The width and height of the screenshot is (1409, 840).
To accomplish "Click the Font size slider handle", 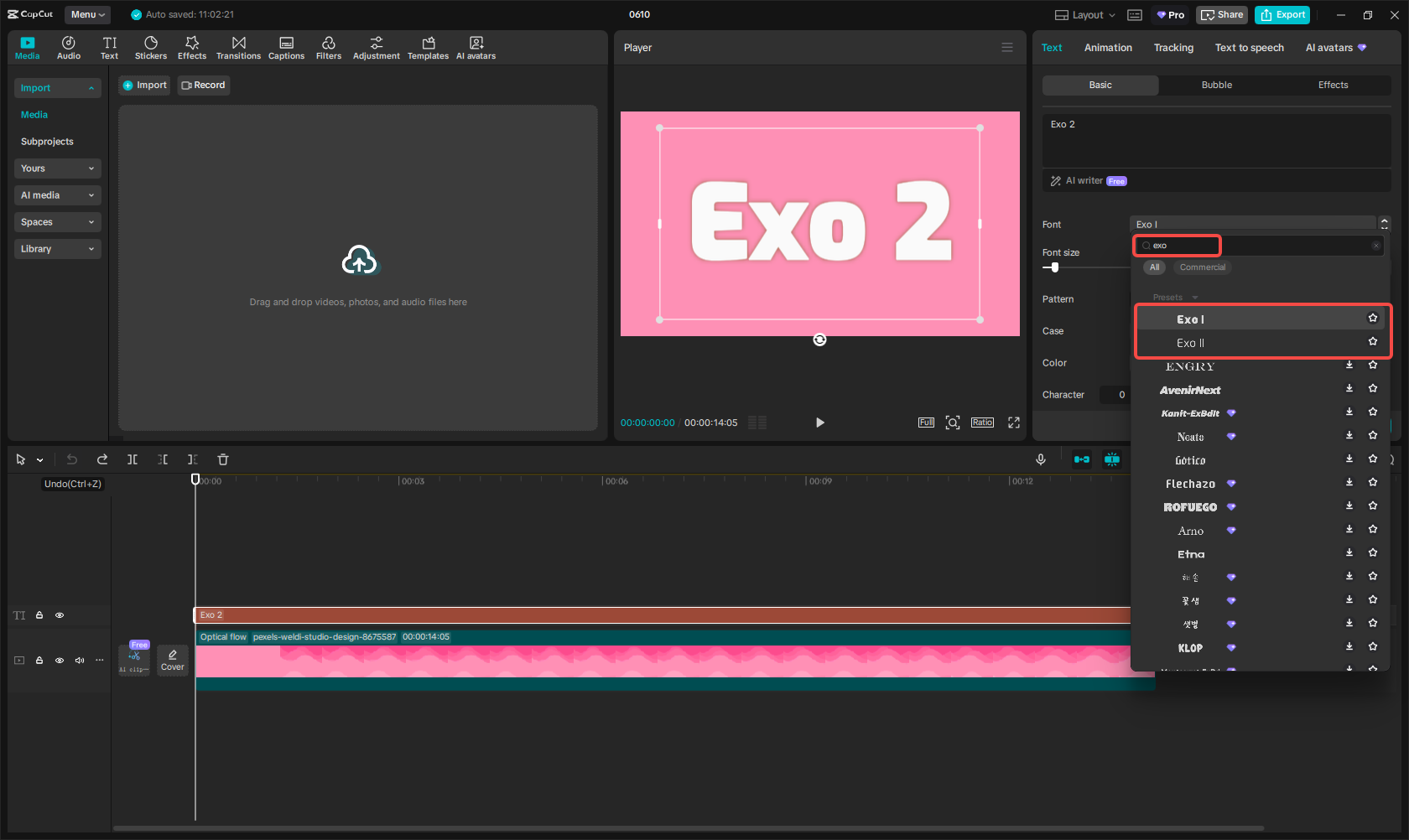I will [x=1055, y=267].
